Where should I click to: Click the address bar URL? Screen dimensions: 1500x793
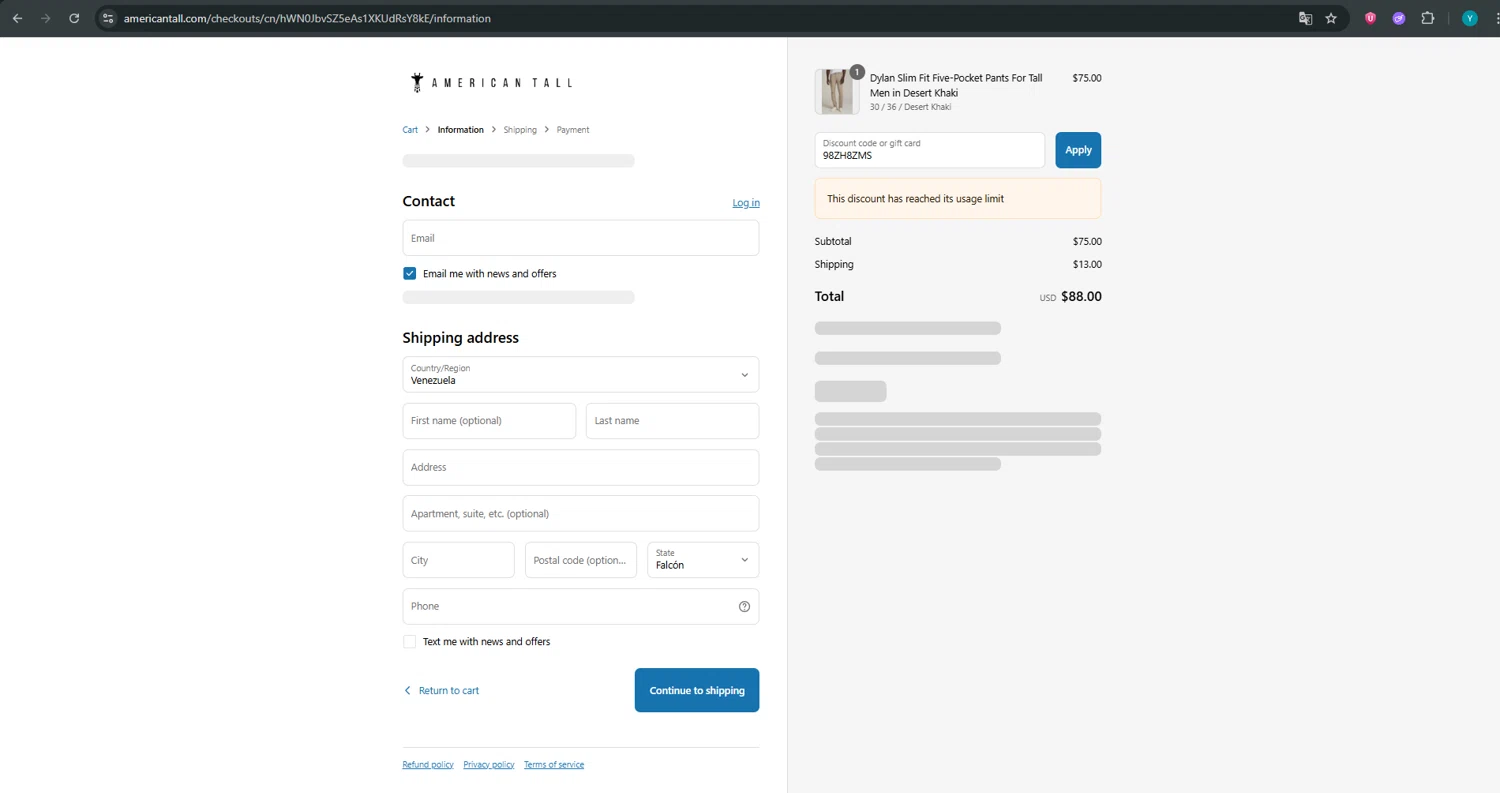pyautogui.click(x=307, y=18)
